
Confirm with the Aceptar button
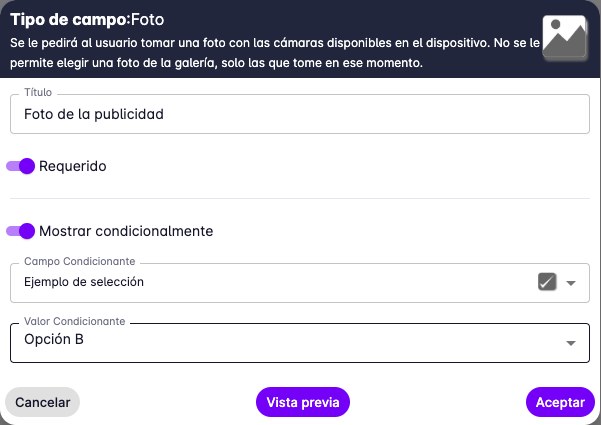tap(560, 402)
